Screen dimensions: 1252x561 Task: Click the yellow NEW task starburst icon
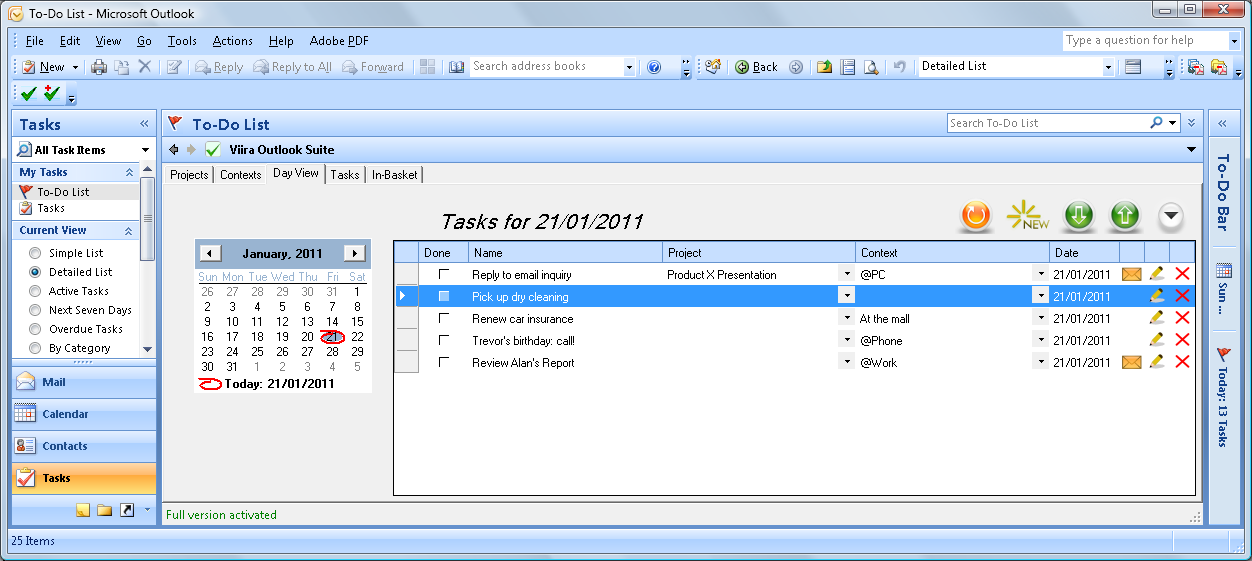click(x=1027, y=215)
